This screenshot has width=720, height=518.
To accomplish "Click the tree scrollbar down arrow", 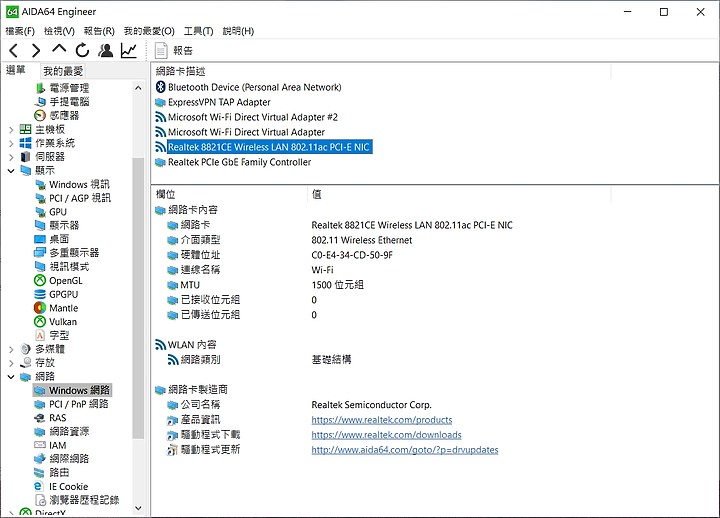I will (x=138, y=508).
